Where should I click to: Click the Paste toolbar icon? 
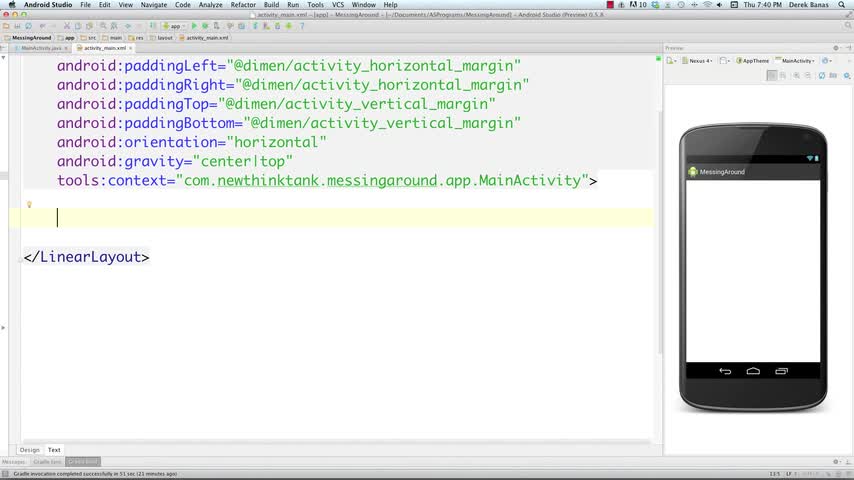(89, 26)
